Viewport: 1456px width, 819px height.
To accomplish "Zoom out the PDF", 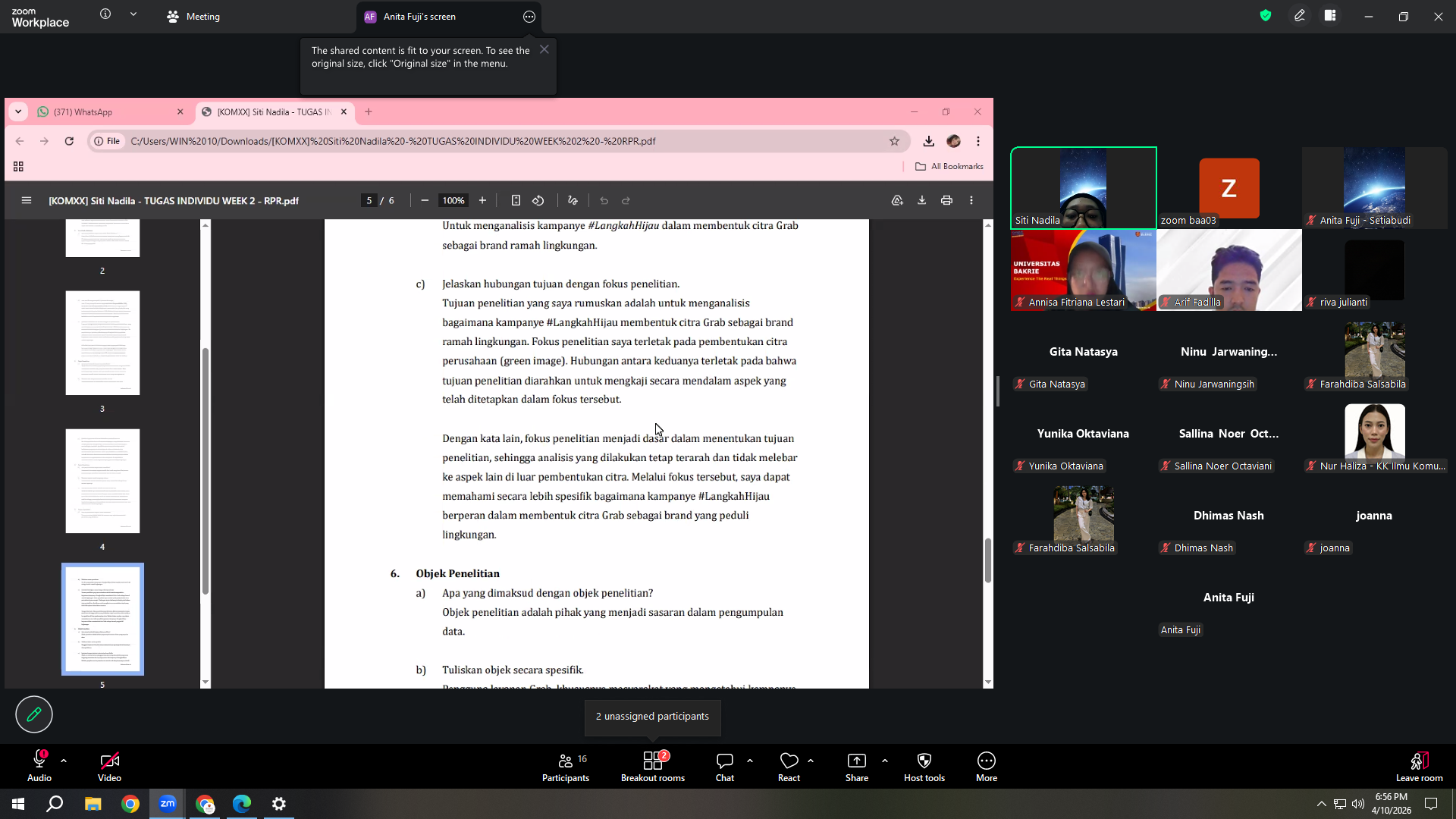I will click(x=425, y=201).
